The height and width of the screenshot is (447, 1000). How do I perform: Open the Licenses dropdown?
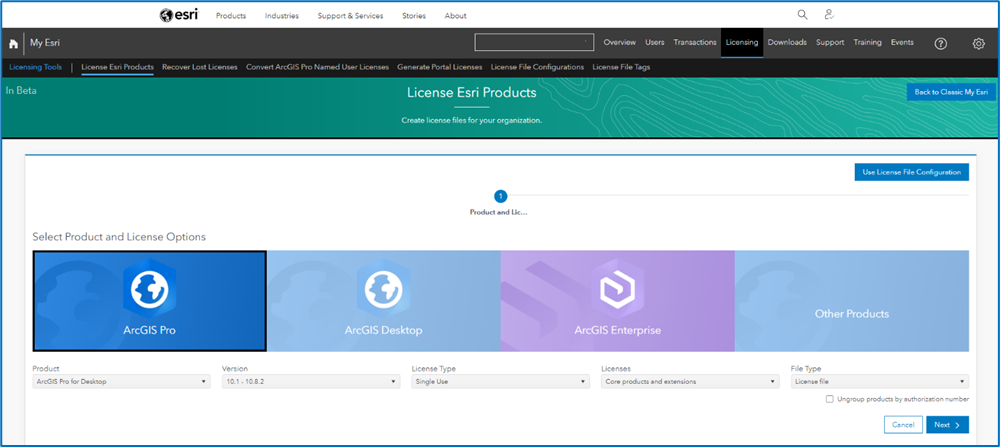pos(690,381)
